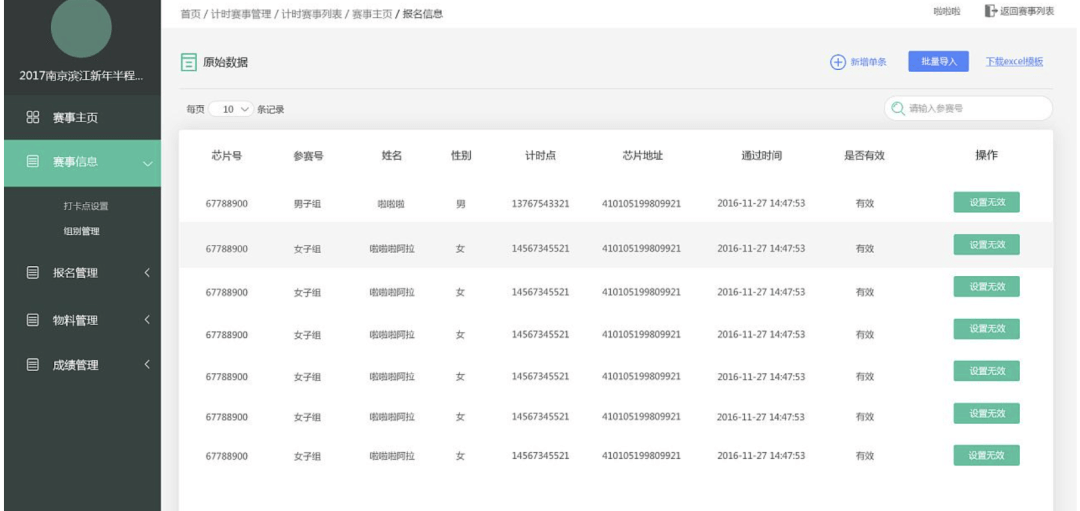The image size is (1080, 511).
Task: Click 设置无效 for the 男子组 row
Action: pos(986,202)
